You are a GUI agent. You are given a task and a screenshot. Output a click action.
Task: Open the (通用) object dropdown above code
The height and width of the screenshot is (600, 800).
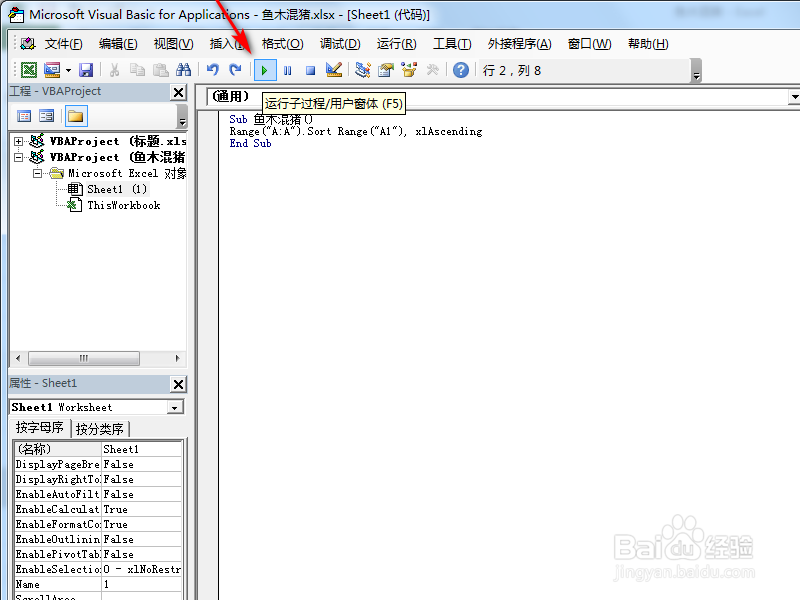[x=794, y=96]
